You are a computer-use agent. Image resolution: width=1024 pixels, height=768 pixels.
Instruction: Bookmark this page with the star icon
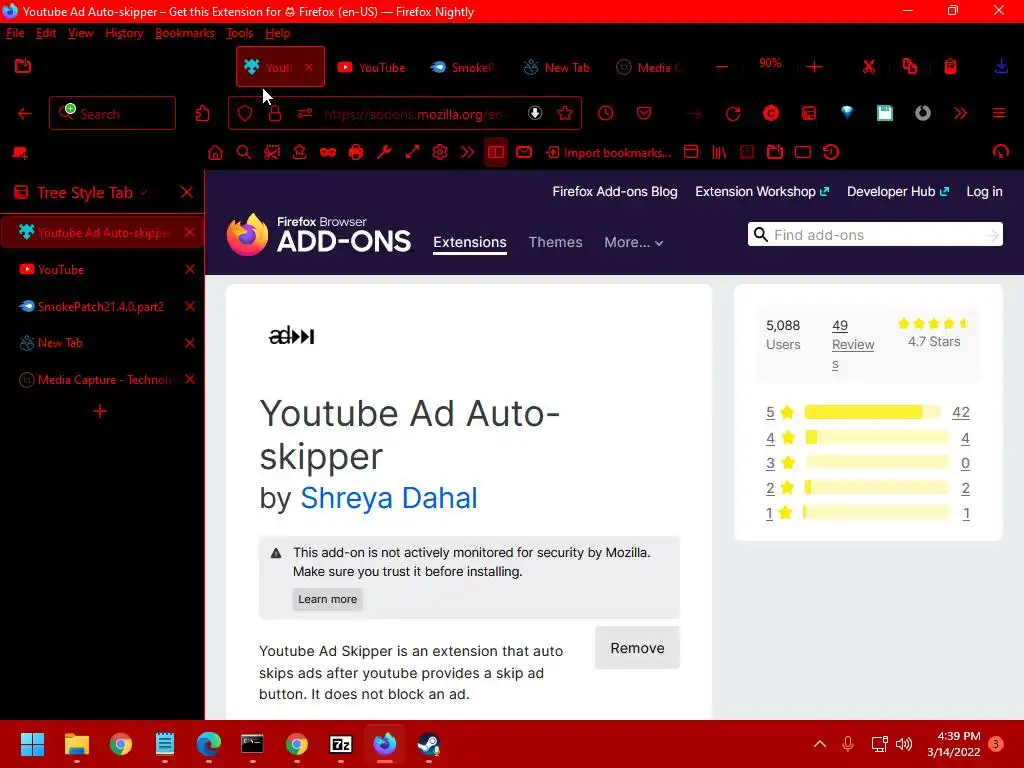pyautogui.click(x=565, y=113)
